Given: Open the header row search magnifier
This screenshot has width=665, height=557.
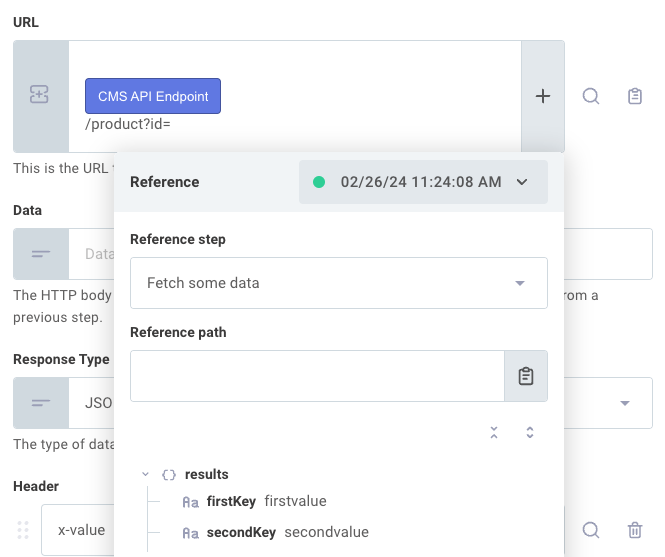Looking at the screenshot, I should coord(591,530).
